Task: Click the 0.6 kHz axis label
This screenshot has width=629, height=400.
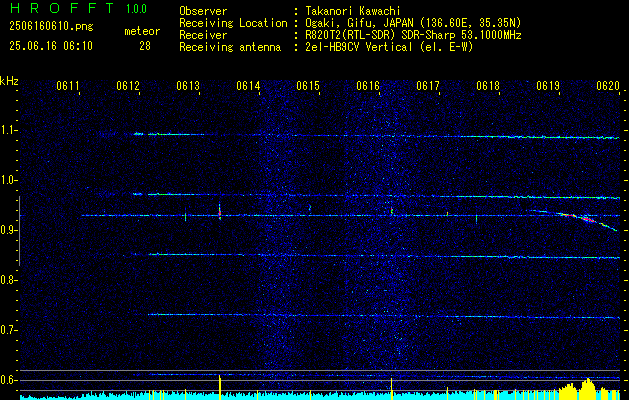Action: pos(8,380)
